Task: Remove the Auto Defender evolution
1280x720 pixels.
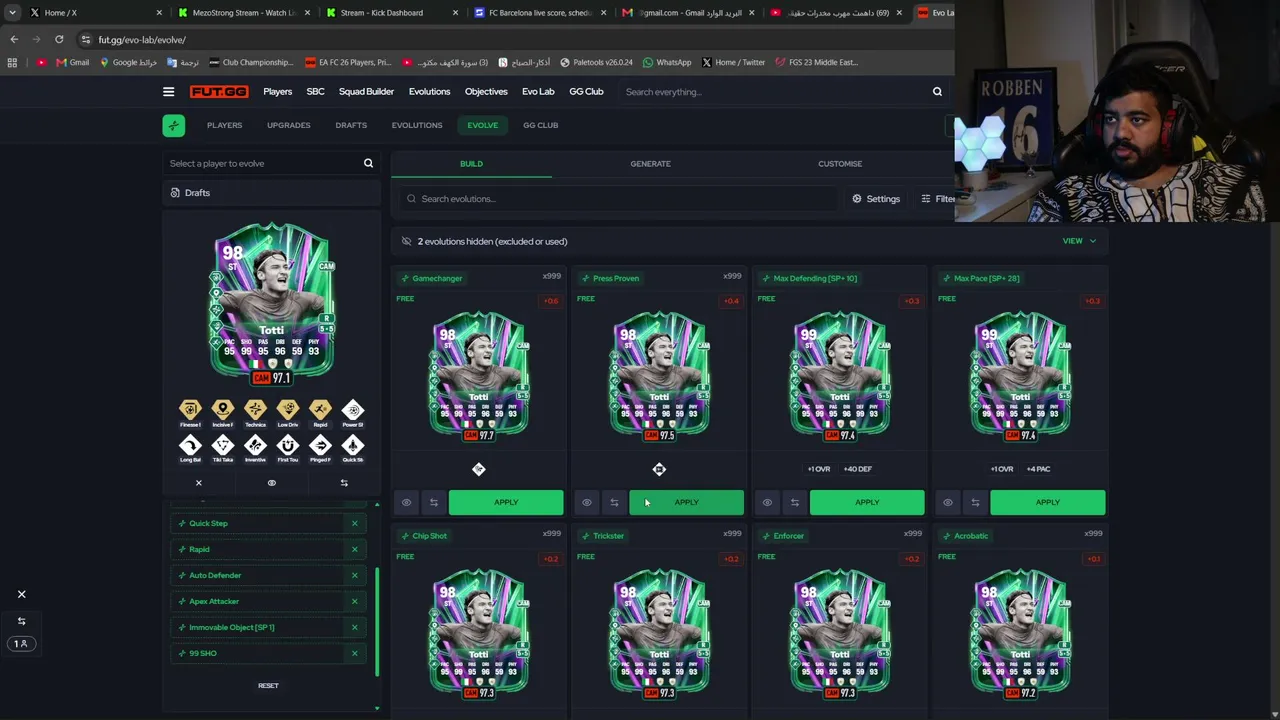Action: pos(354,575)
